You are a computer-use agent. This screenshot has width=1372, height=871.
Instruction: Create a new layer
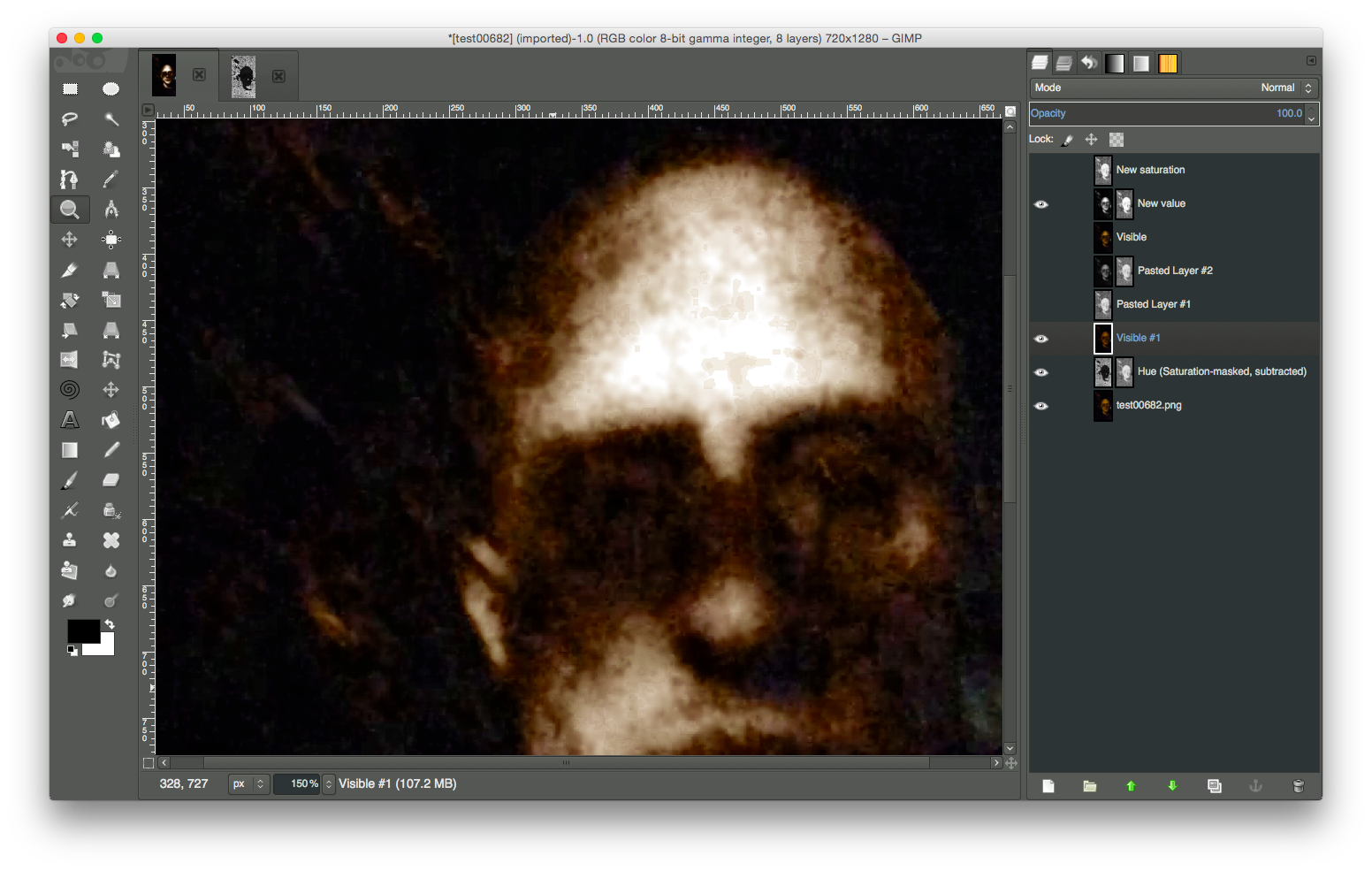[1048, 786]
